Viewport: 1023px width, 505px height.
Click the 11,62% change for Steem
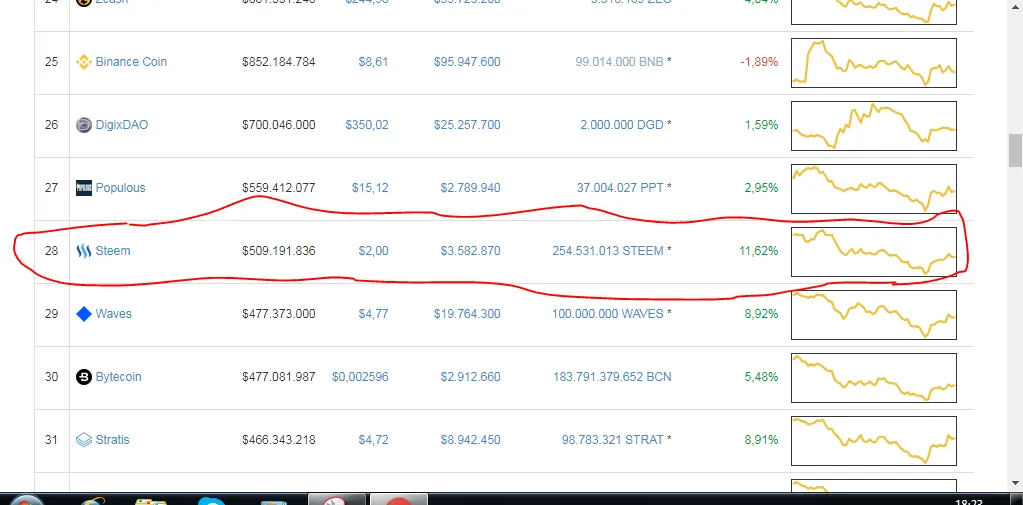[759, 251]
